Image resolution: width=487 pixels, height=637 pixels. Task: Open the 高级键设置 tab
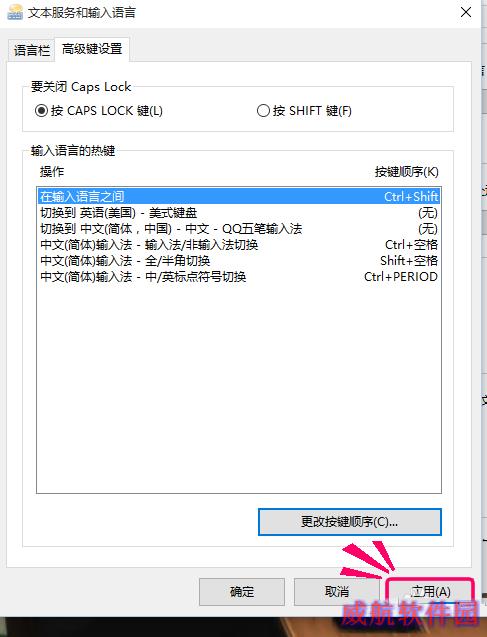click(92, 49)
